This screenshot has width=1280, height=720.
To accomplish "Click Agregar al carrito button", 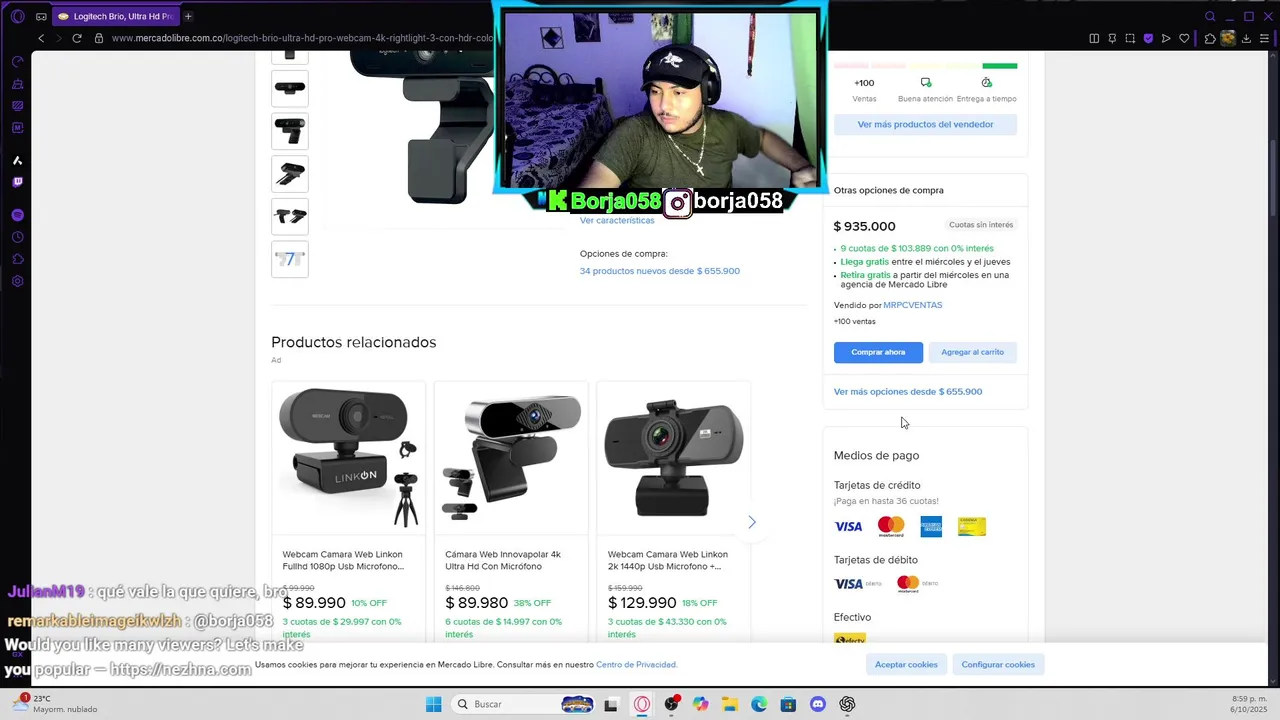I will [x=972, y=352].
